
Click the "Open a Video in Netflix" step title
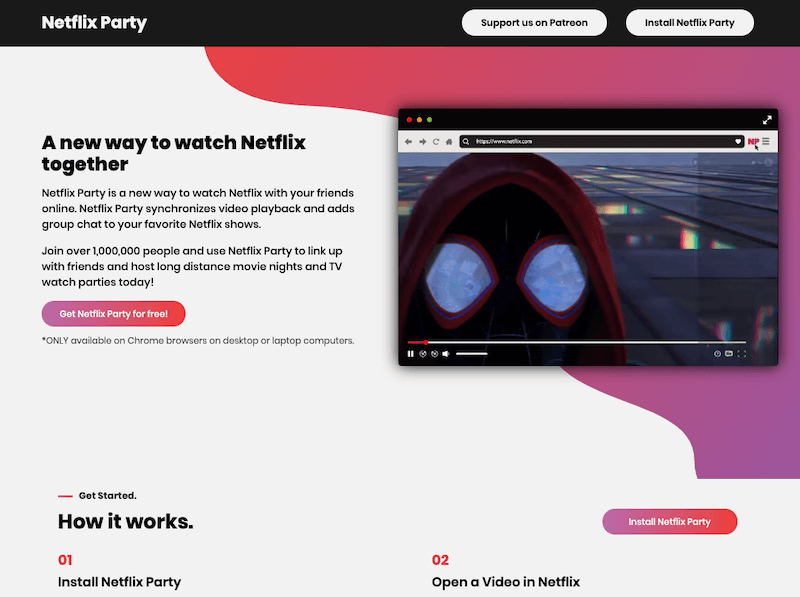click(x=506, y=582)
